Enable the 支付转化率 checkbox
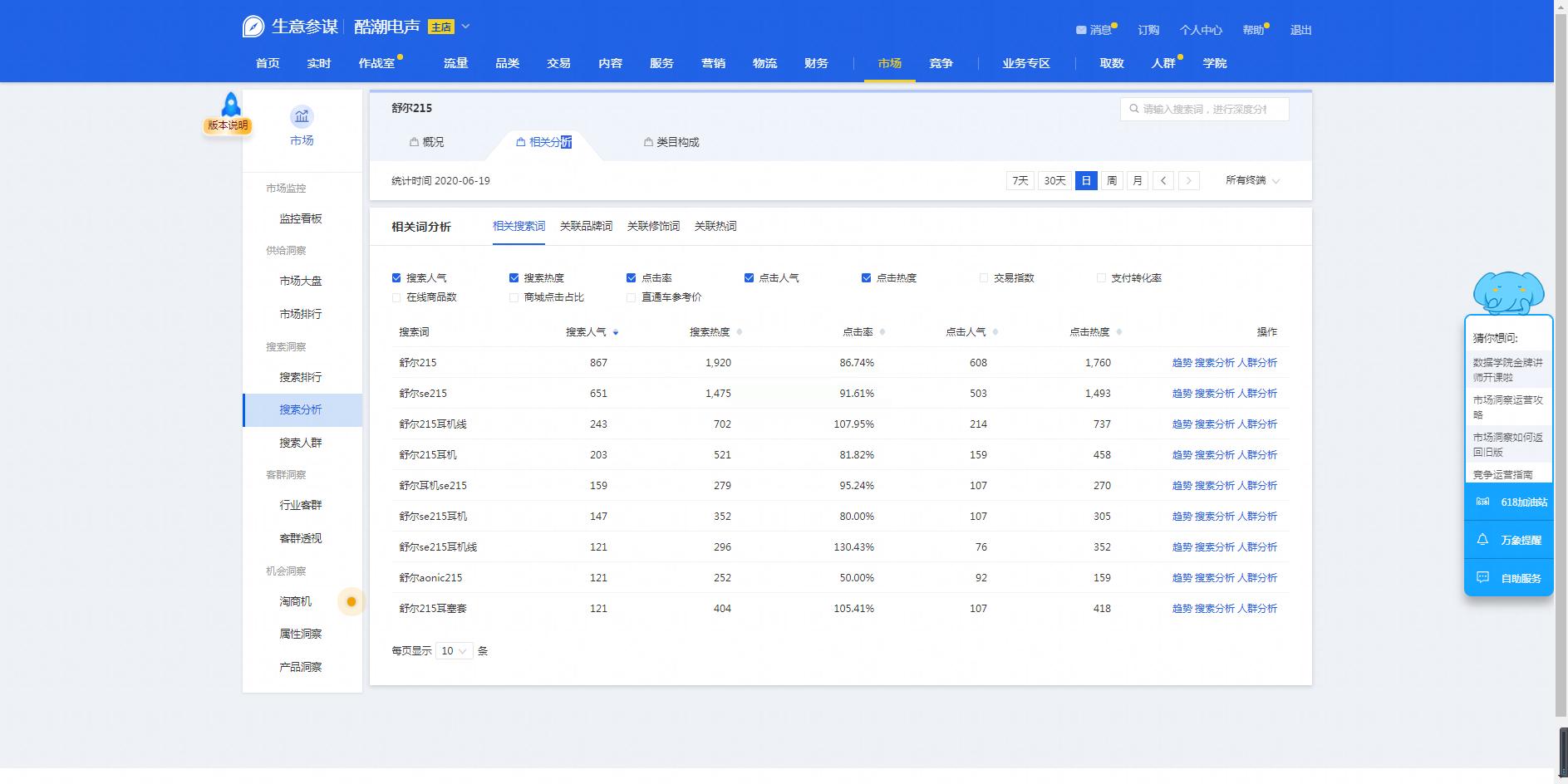Viewport: 1568px width, 784px height. 1101,277
